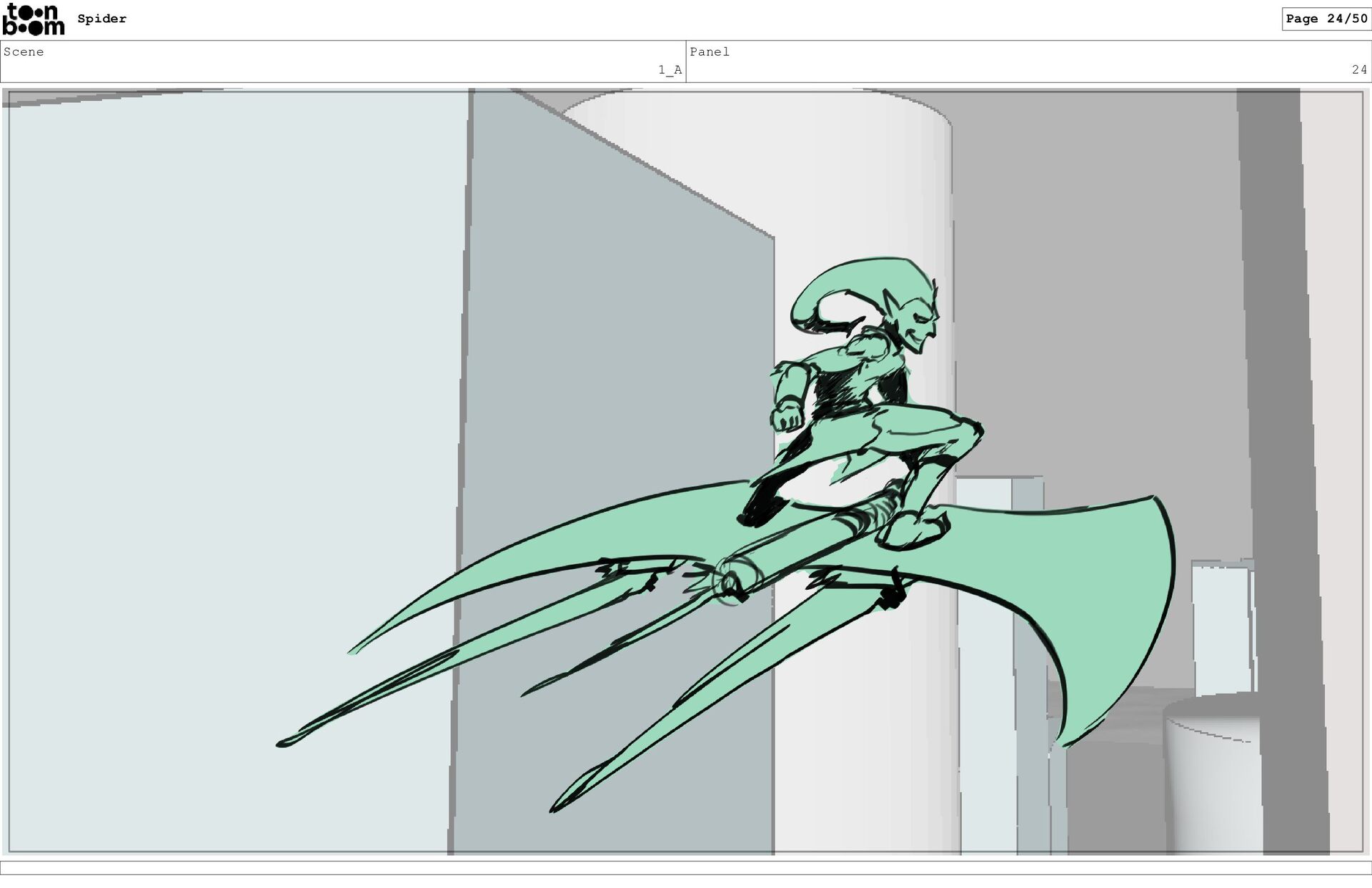The width and height of the screenshot is (1372, 888).
Task: Click the scene name 1_A
Action: [670, 69]
